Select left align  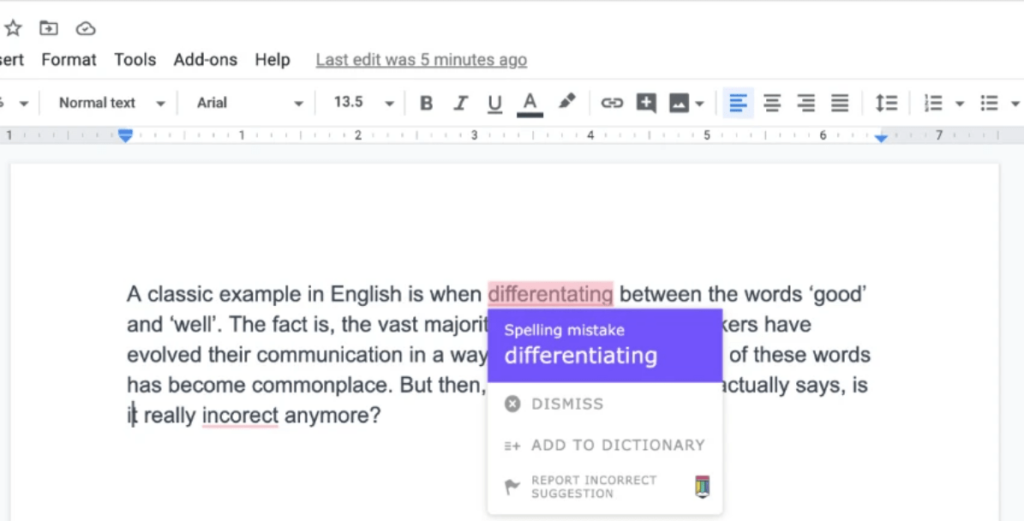click(738, 103)
